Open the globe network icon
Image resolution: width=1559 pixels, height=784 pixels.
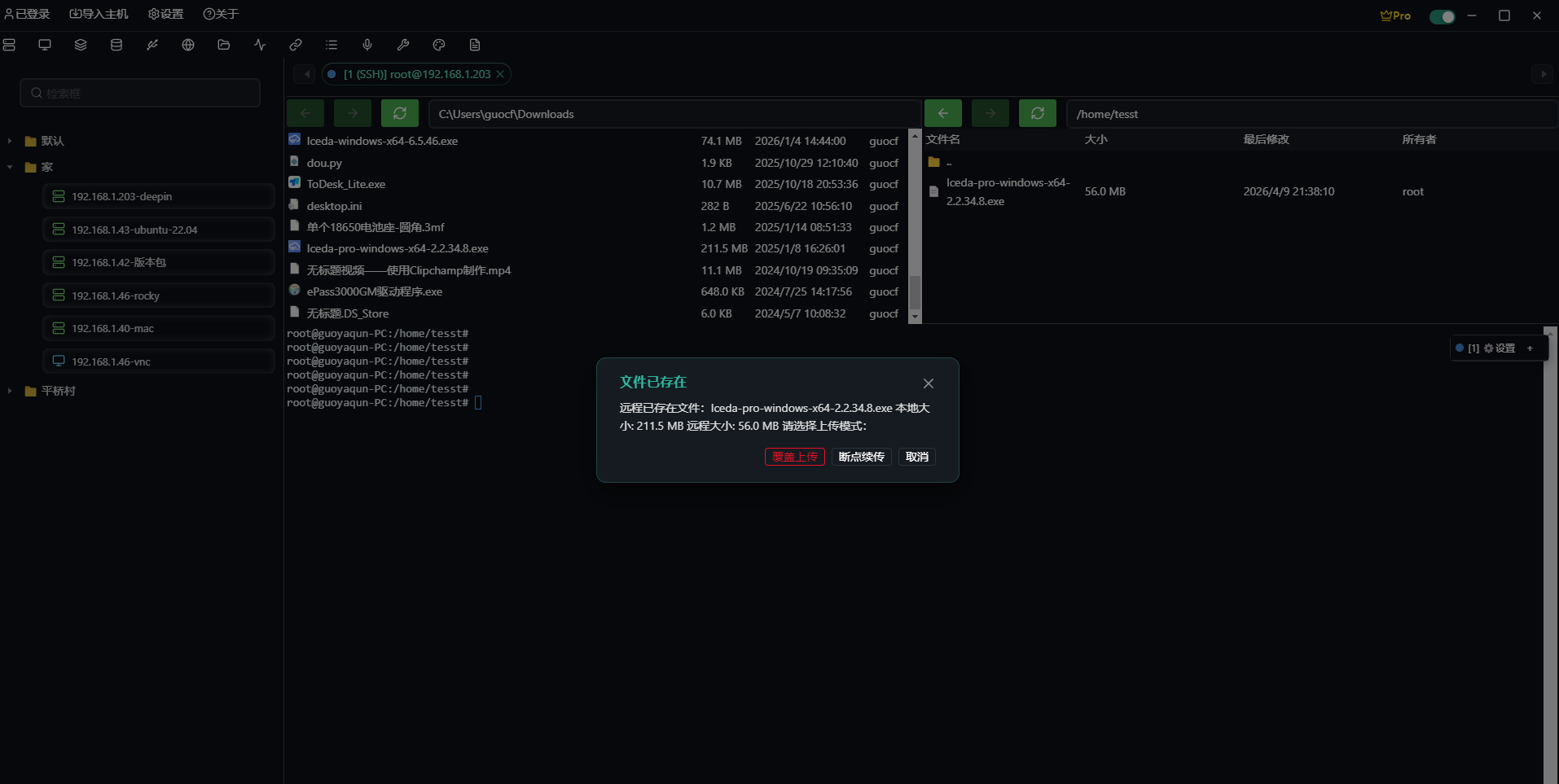click(188, 45)
